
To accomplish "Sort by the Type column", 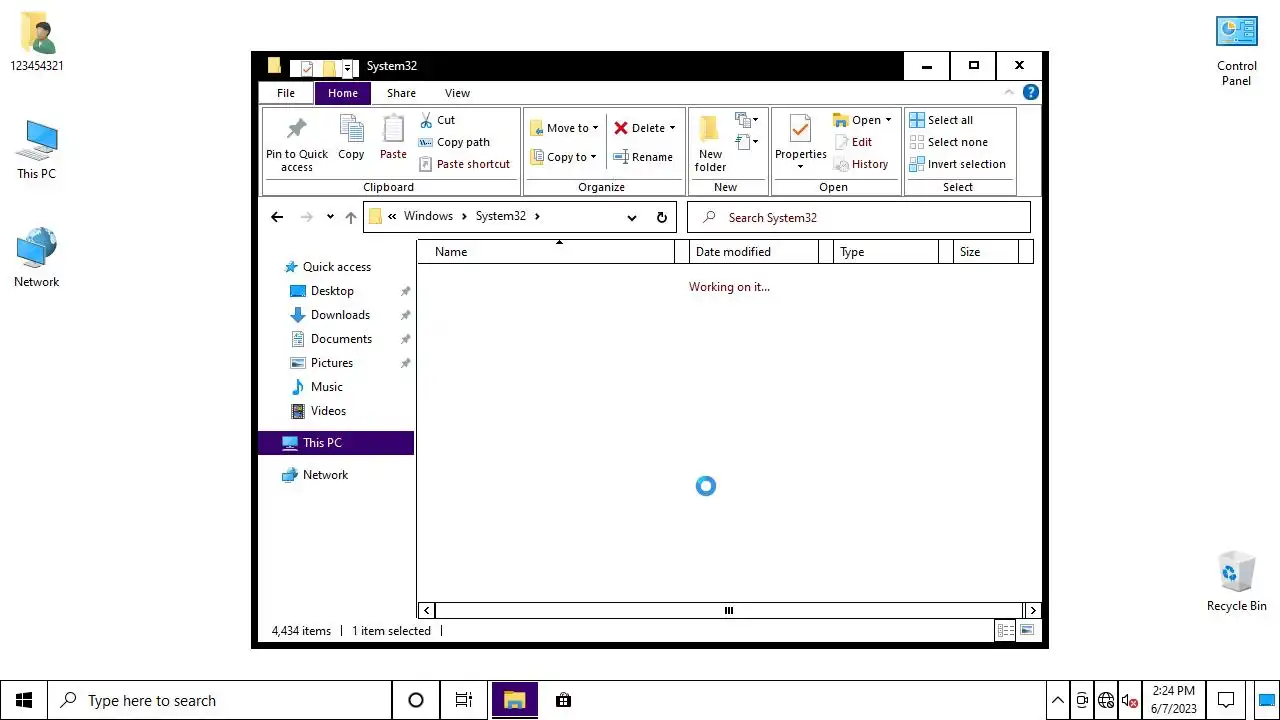I will (886, 252).
